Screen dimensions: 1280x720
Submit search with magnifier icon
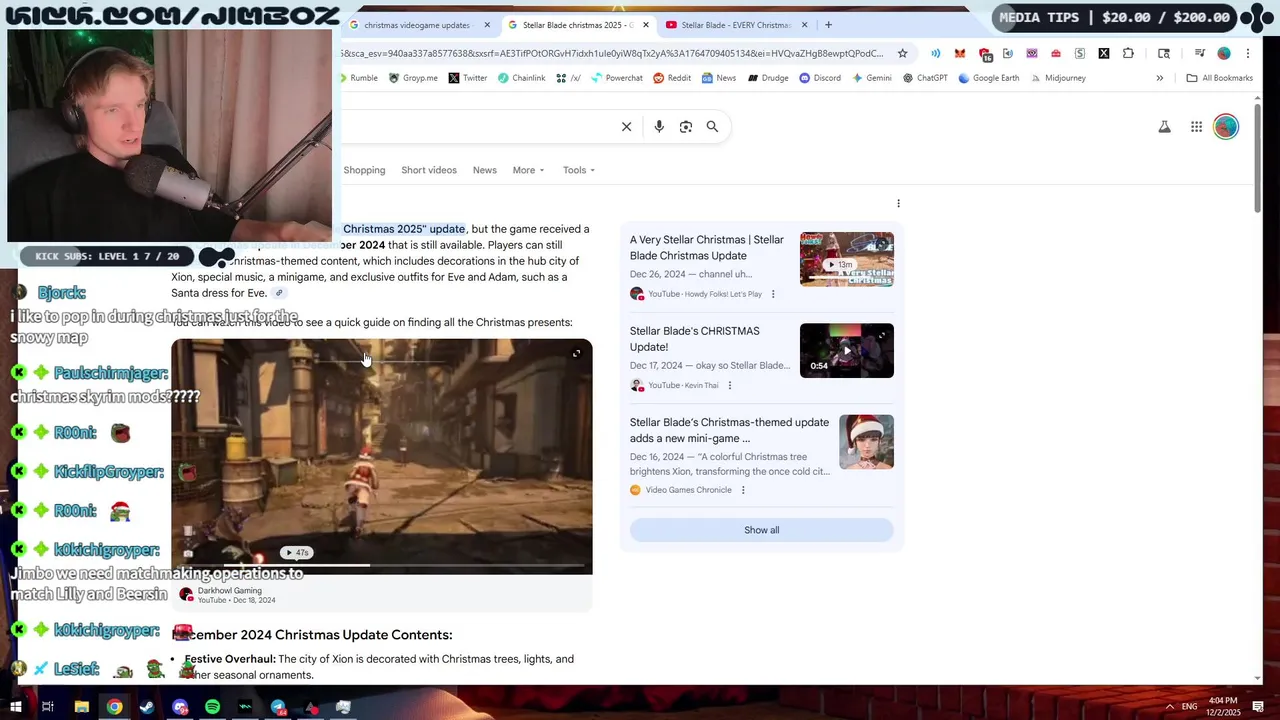(712, 127)
